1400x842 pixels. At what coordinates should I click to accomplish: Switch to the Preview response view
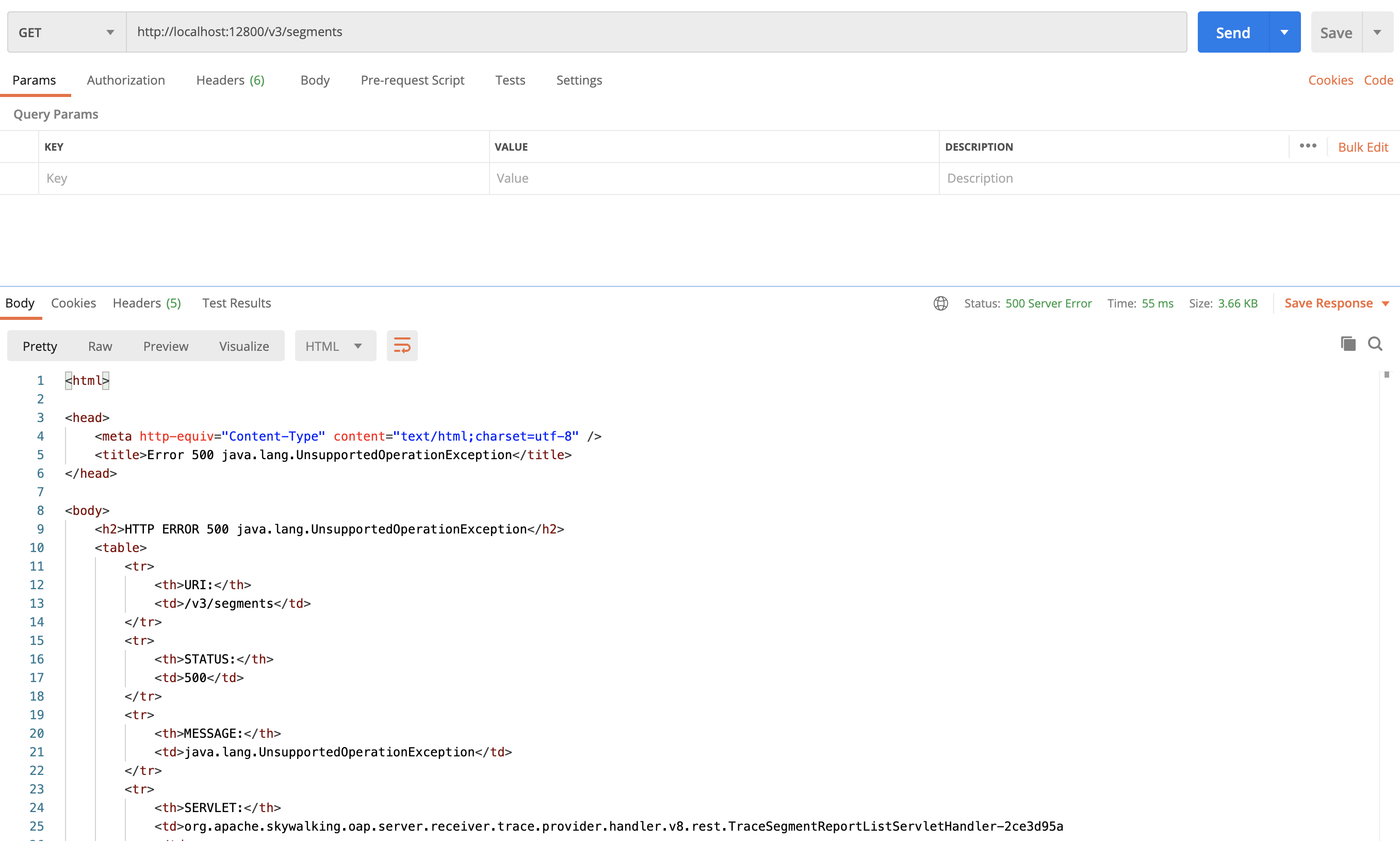166,346
